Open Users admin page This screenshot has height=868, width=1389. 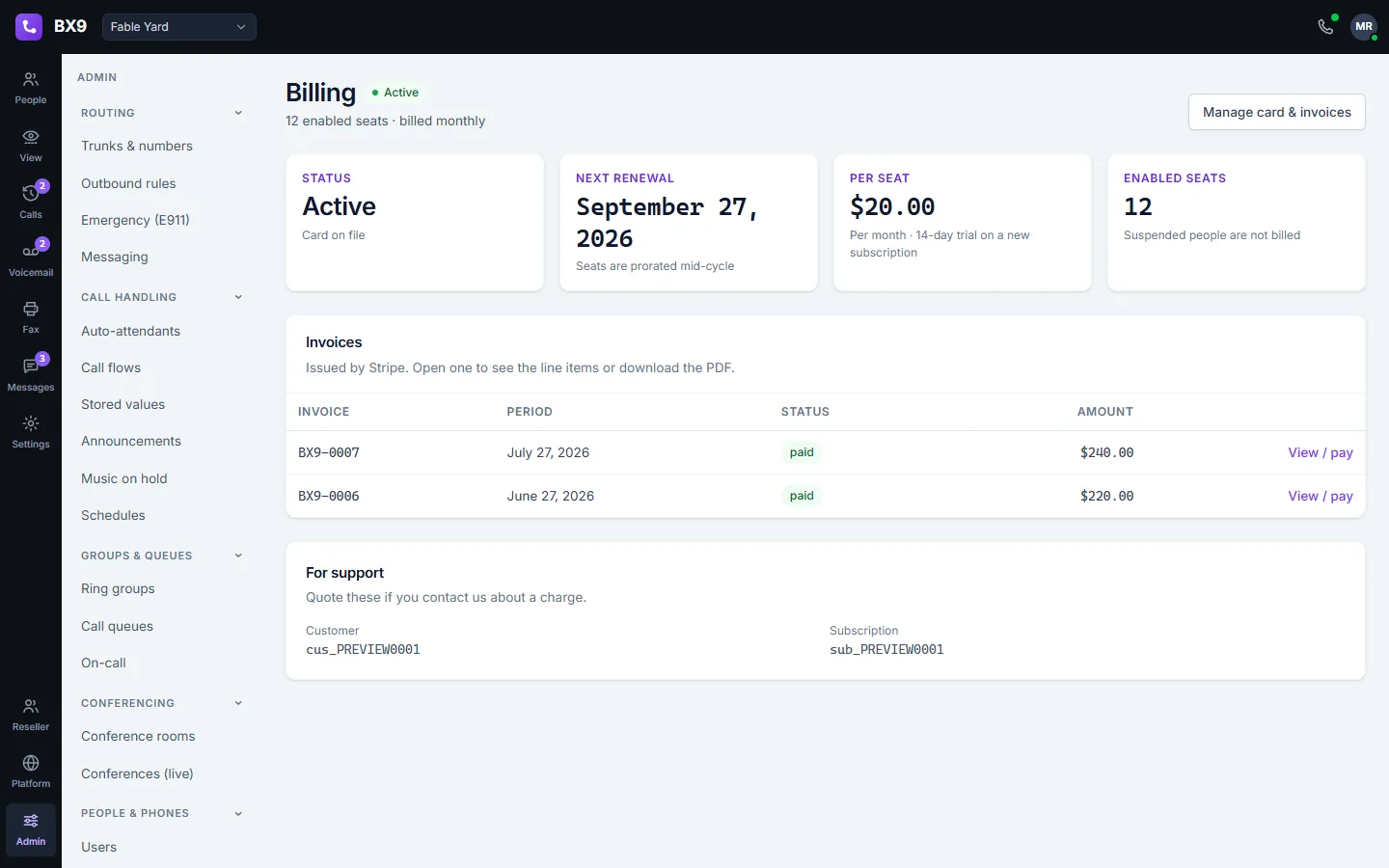(x=98, y=847)
